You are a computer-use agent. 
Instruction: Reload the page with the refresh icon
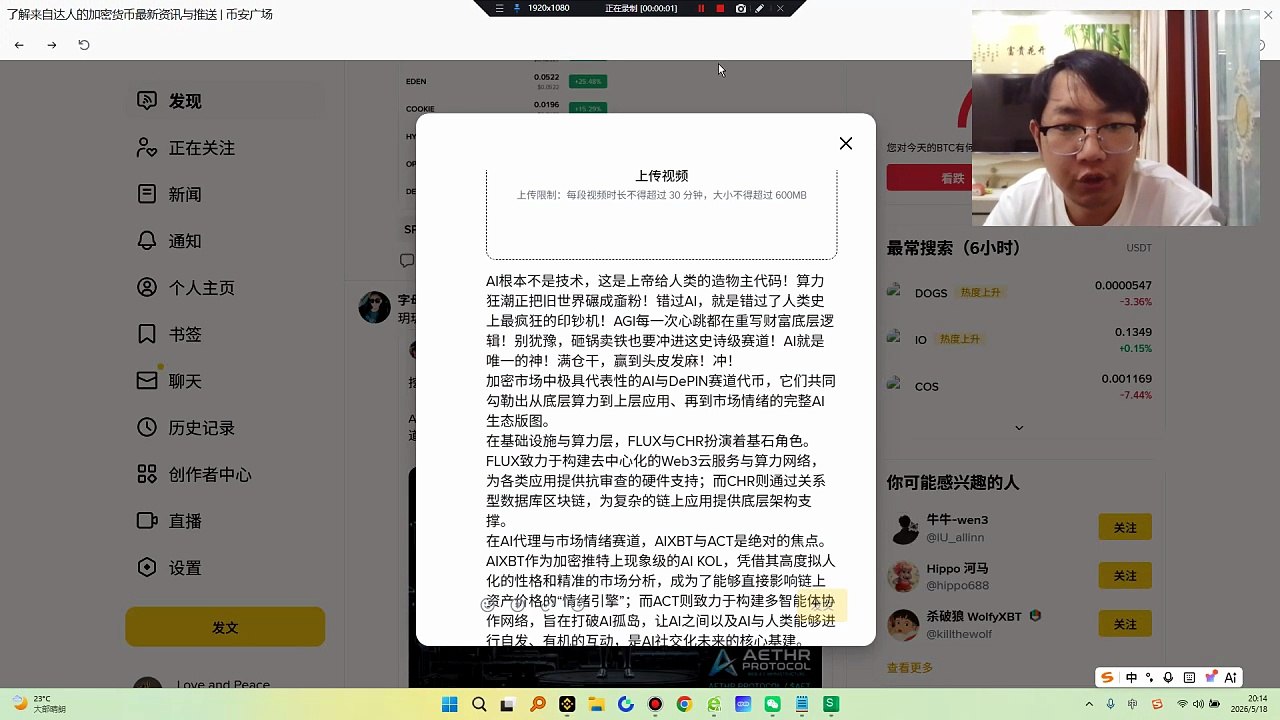[84, 45]
